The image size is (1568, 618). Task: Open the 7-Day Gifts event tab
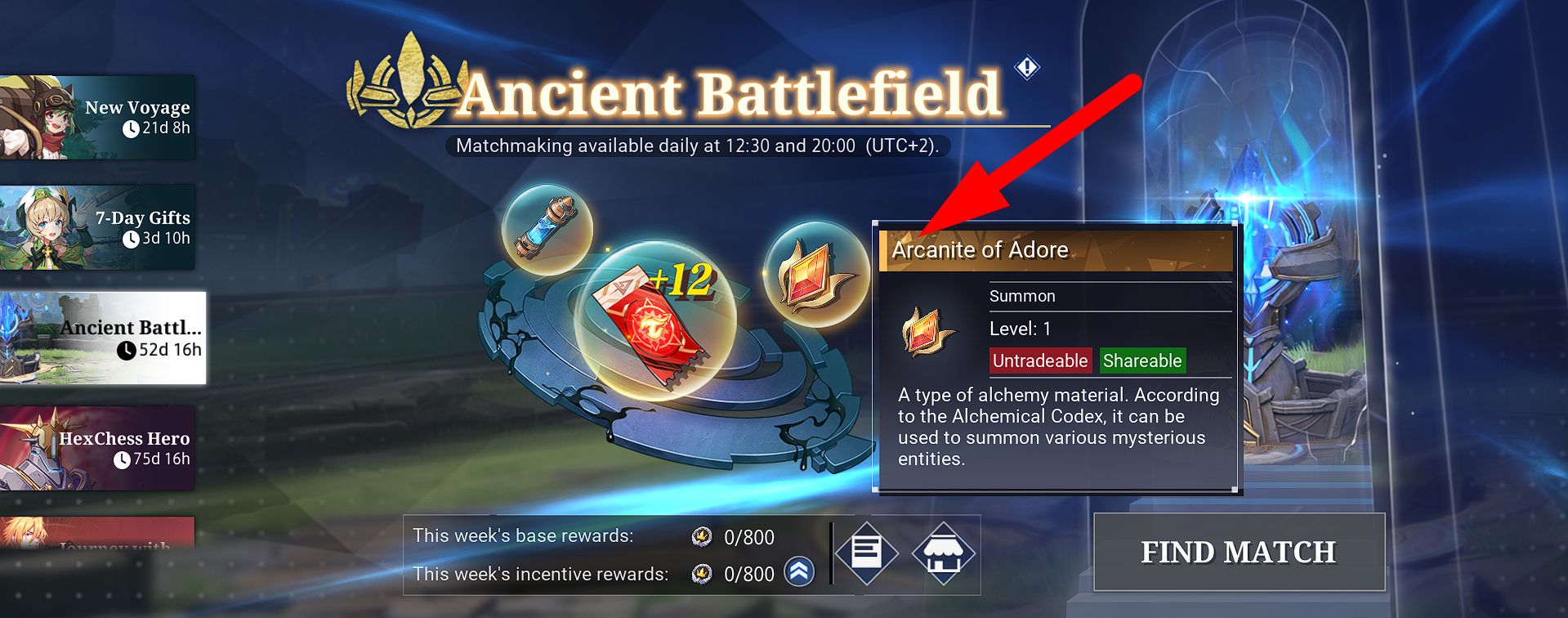(97, 227)
